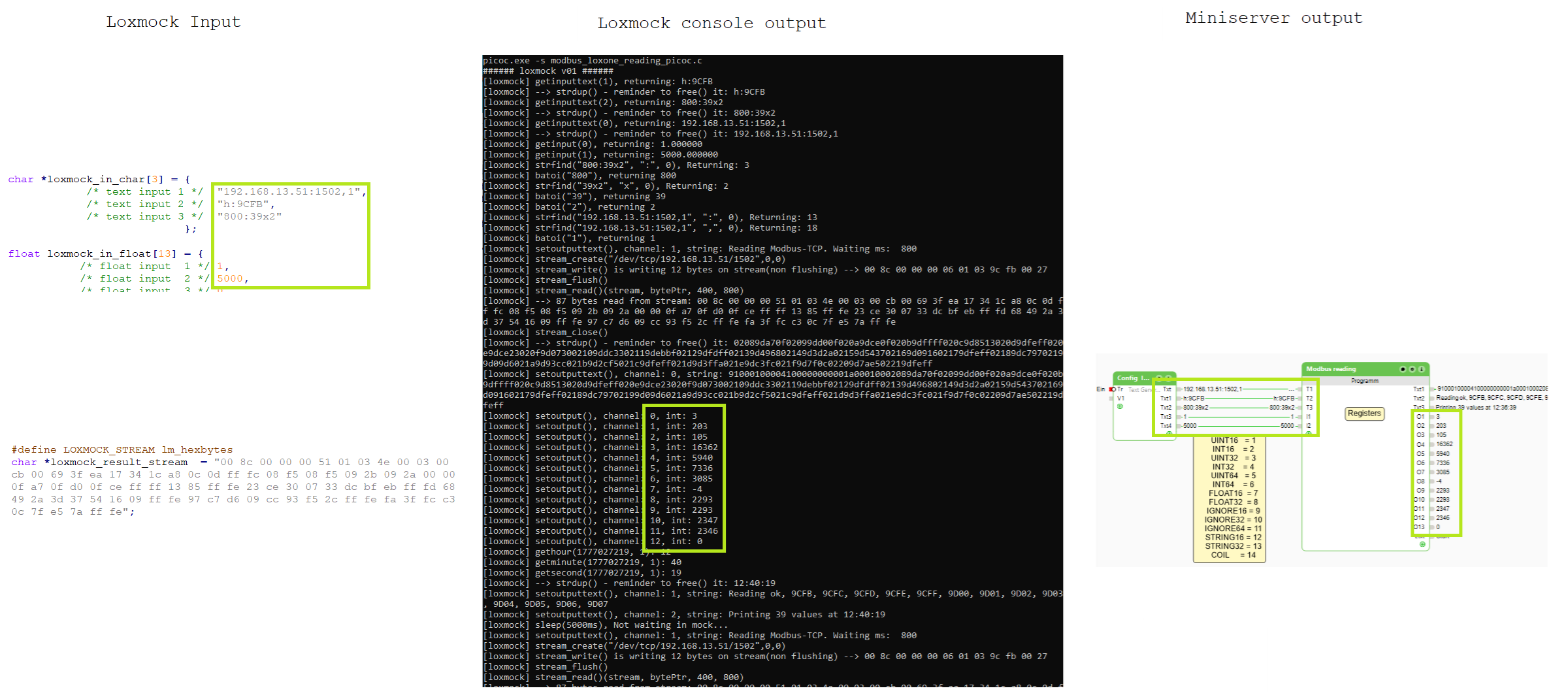Select the Programm bar in Modbus reading block

[x=1364, y=380]
